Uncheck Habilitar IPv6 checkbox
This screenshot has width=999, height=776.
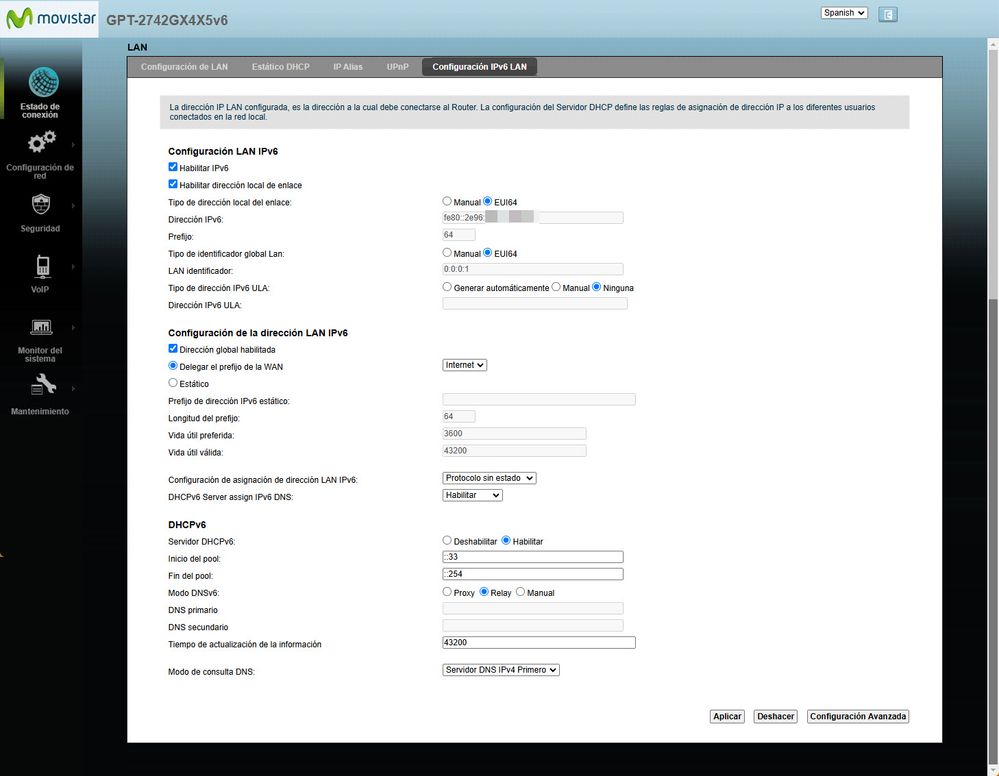click(x=173, y=167)
